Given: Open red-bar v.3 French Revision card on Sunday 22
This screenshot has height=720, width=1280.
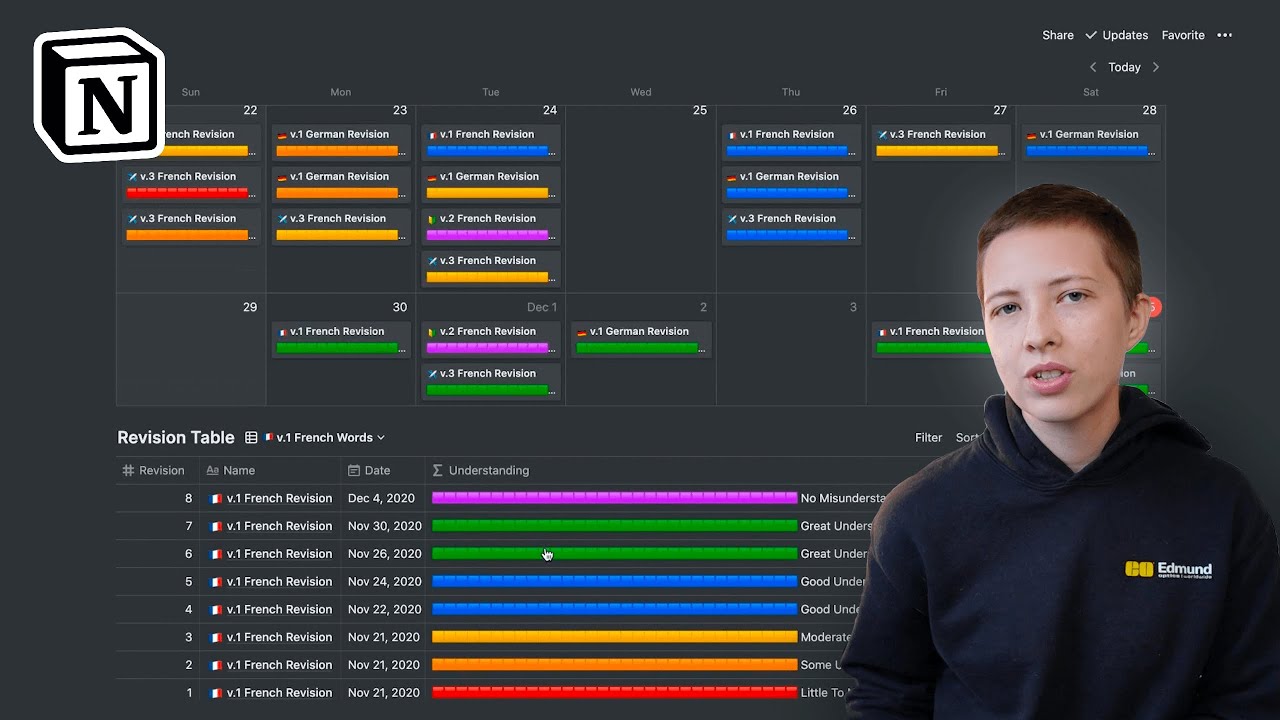Looking at the screenshot, I should 191,185.
